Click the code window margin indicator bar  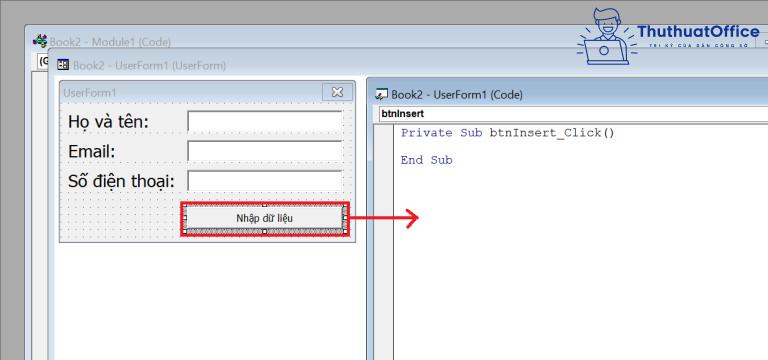[x=384, y=242]
